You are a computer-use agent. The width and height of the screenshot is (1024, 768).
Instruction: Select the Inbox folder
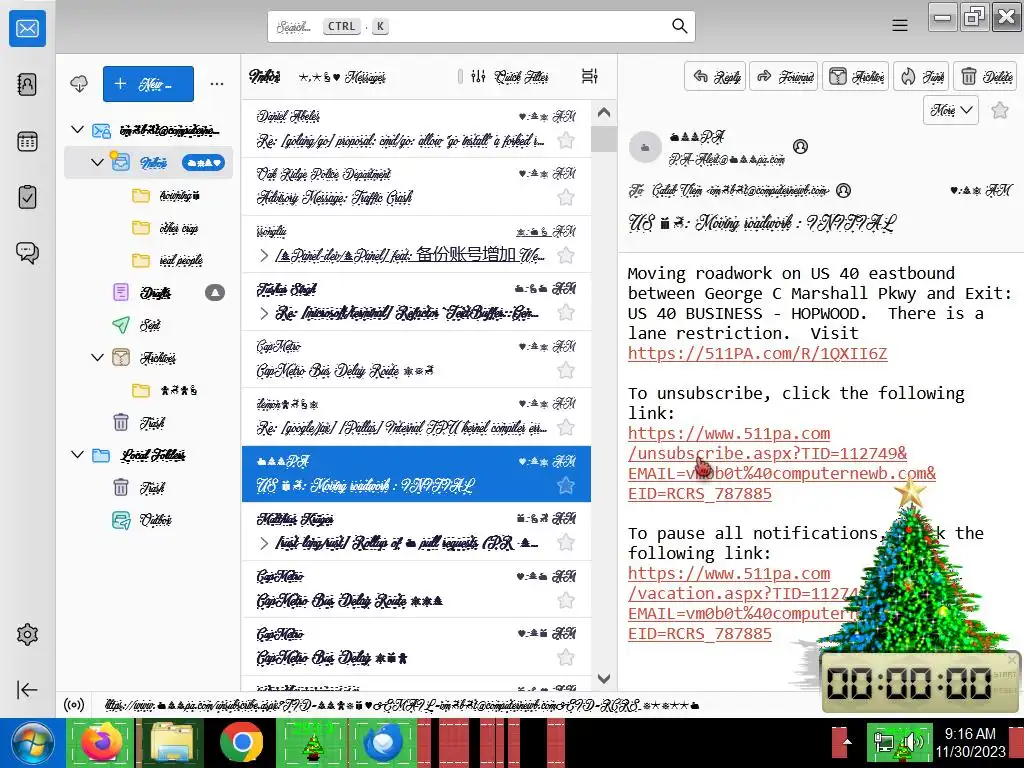tap(149, 163)
